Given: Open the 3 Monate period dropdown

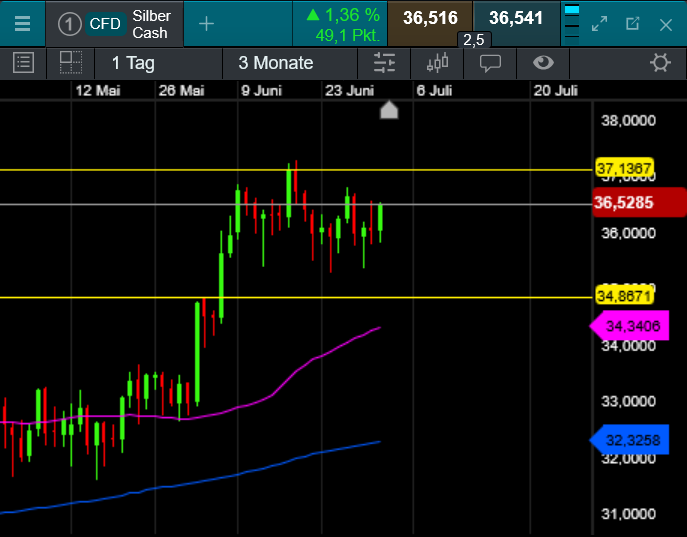Looking at the screenshot, I should [x=276, y=63].
